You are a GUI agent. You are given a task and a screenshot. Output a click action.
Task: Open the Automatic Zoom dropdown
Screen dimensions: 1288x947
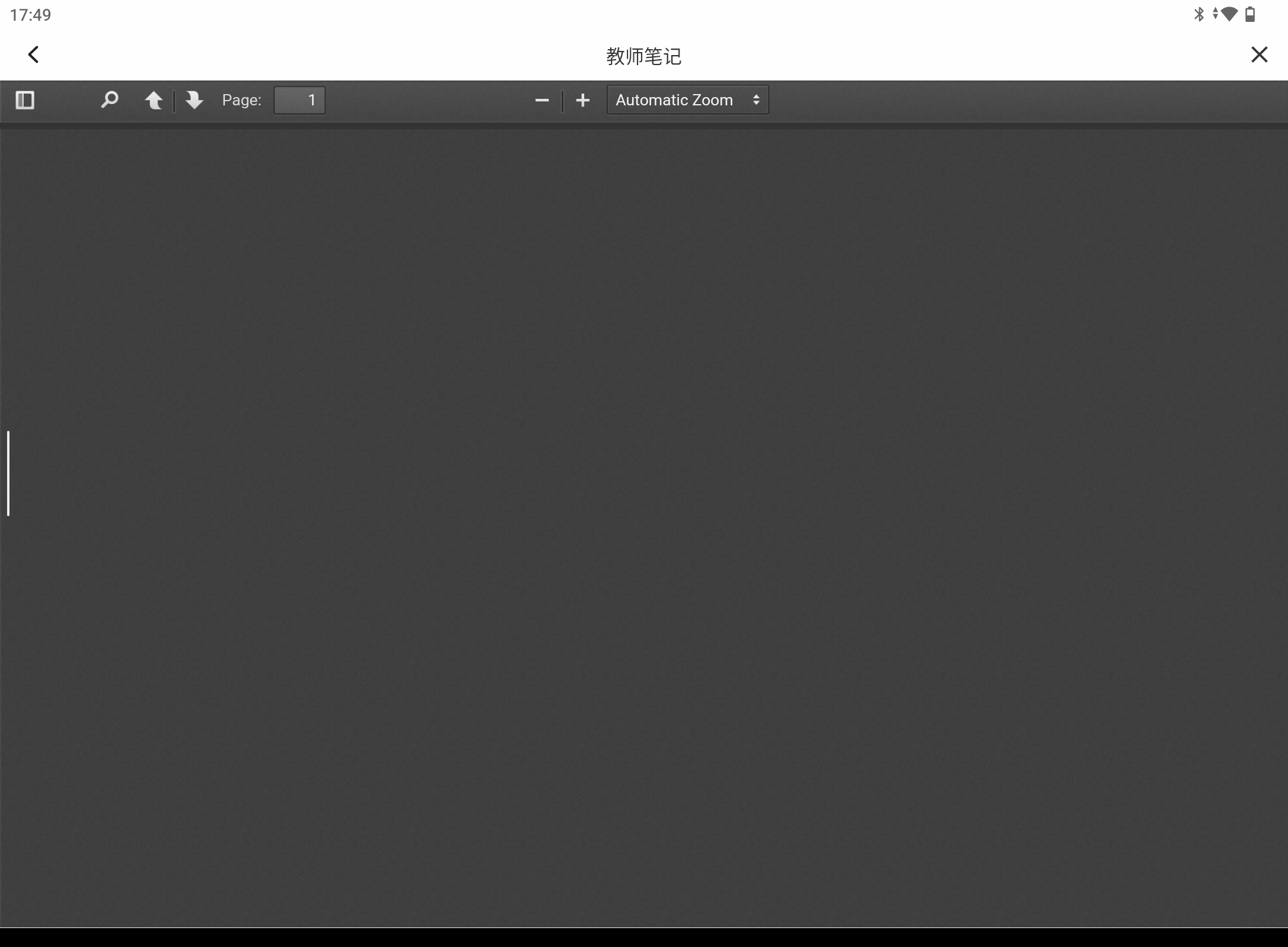coord(675,100)
